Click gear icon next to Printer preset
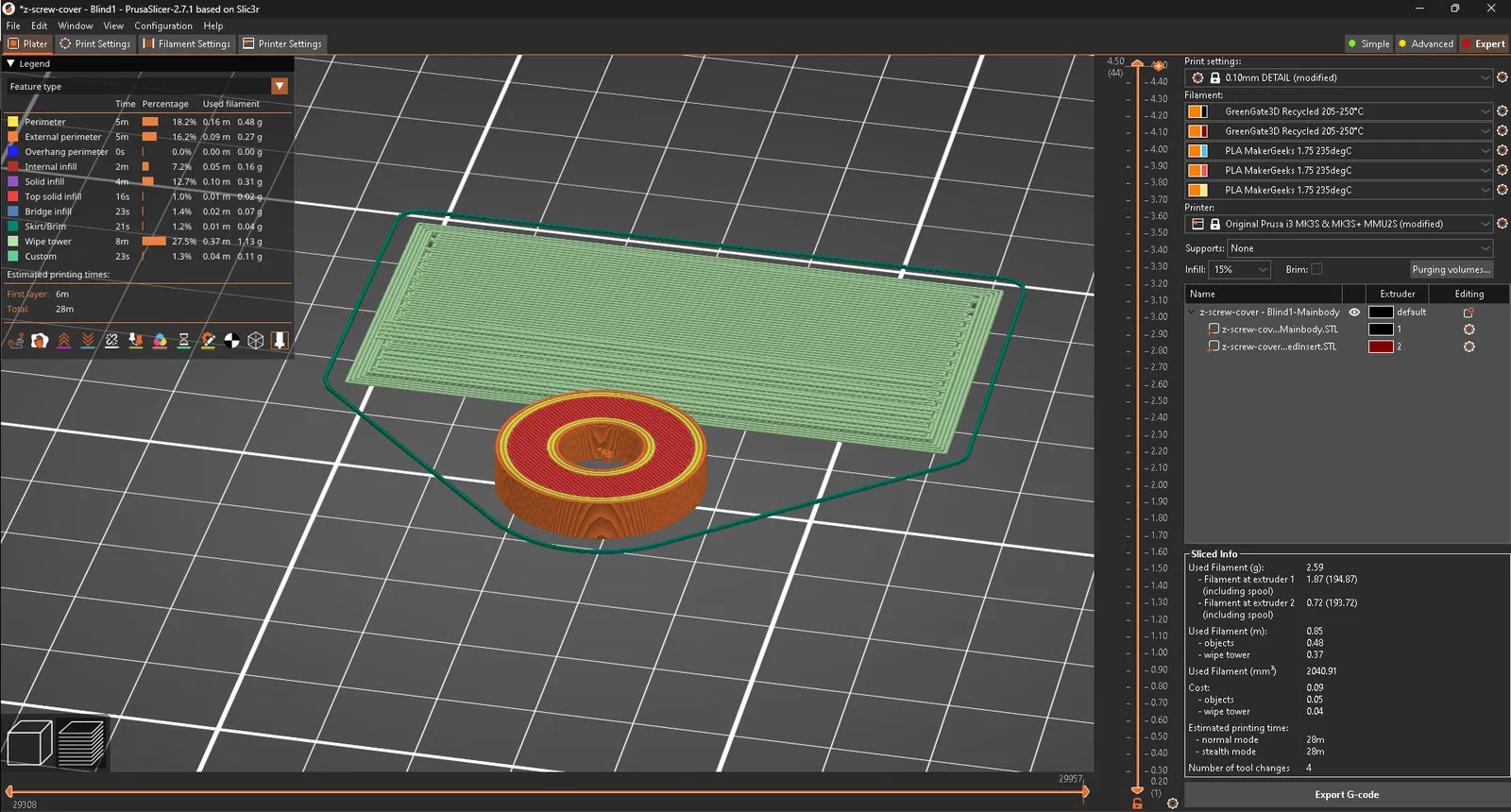The image size is (1511, 812). click(x=1503, y=224)
